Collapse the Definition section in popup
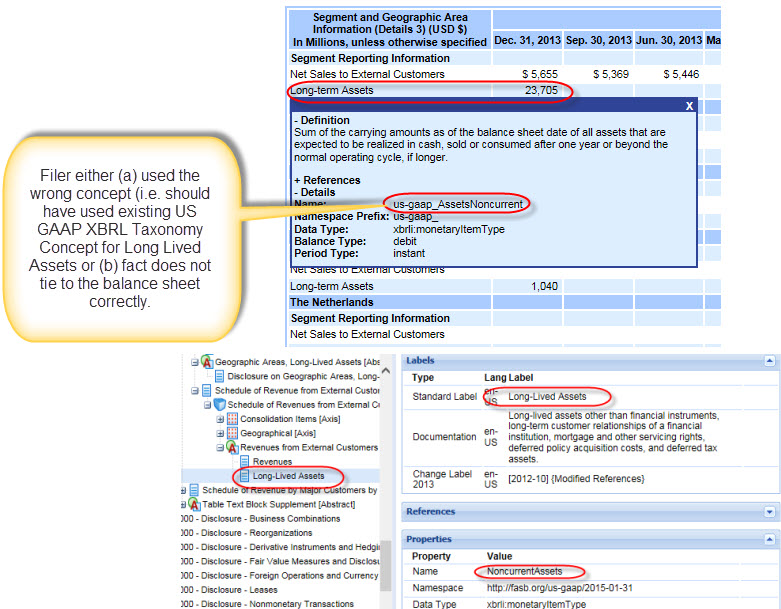Screen dimensions: 781x609 point(322,120)
